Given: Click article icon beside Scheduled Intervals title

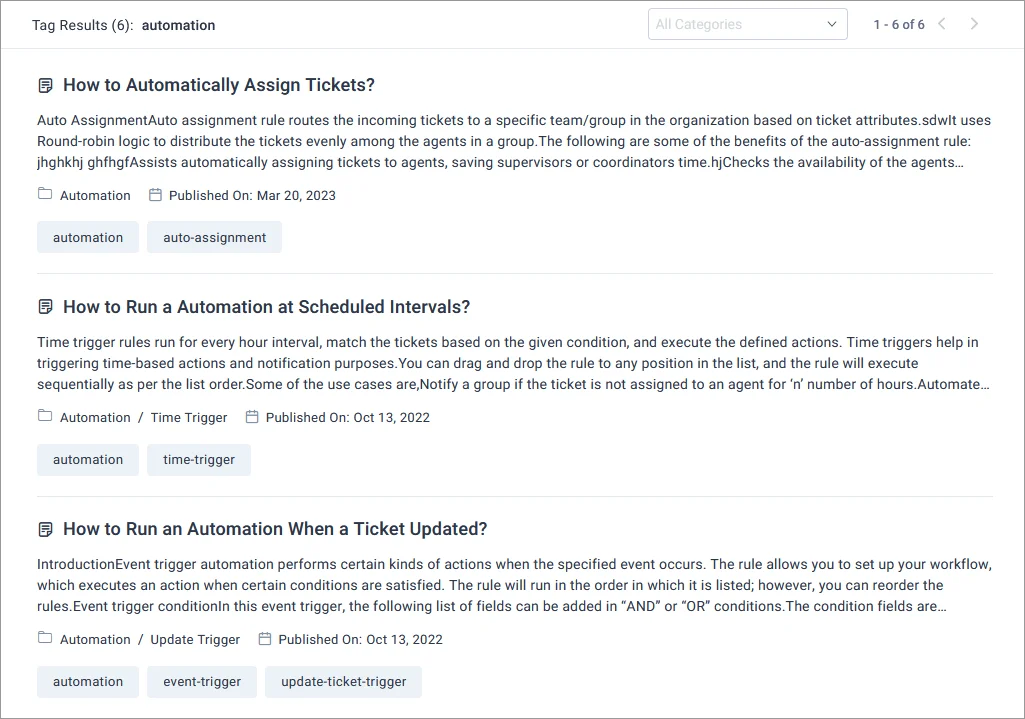Looking at the screenshot, I should coord(45,308).
